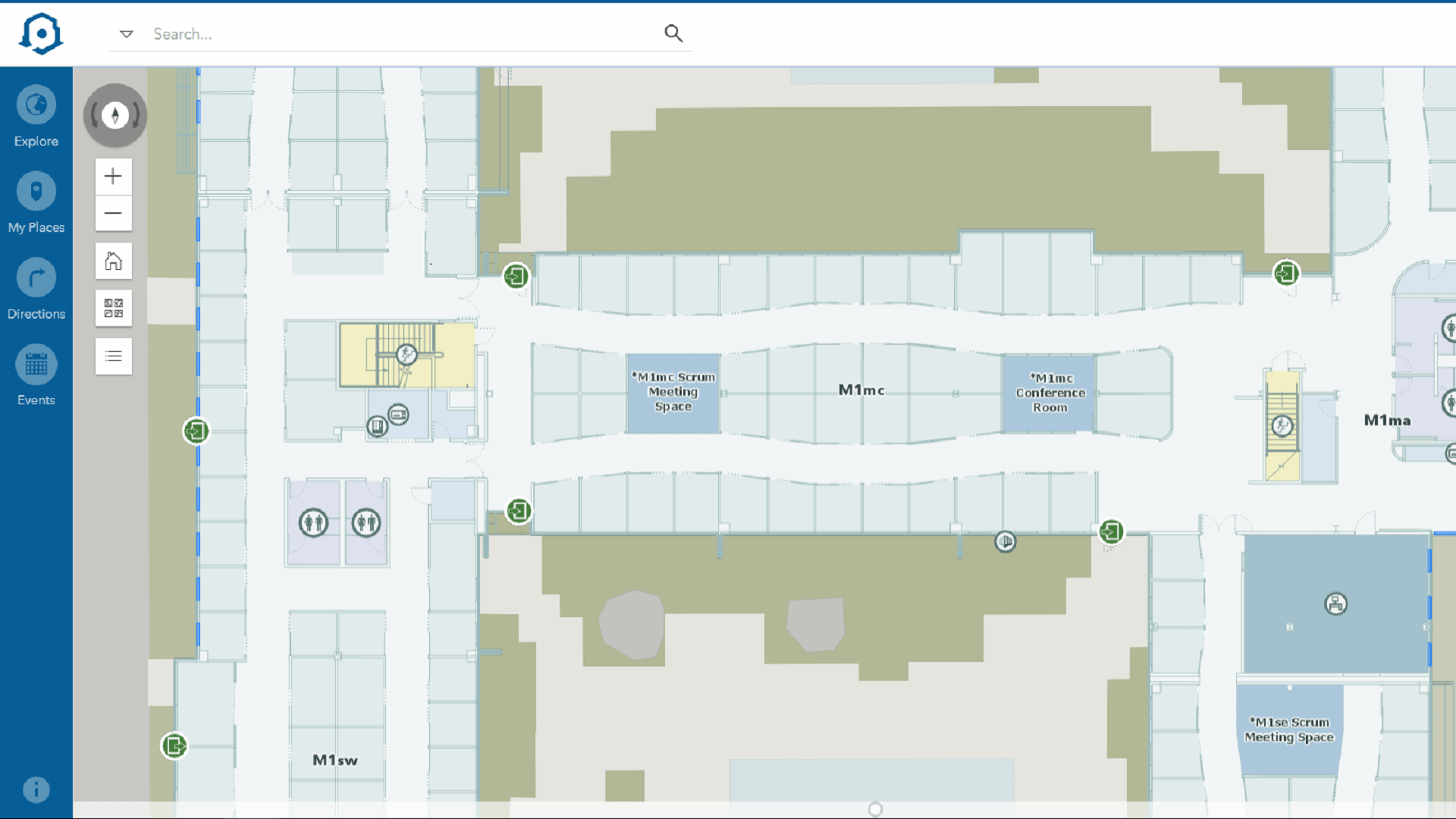Screen dimensions: 1456x819
Task: Click the ArcGIS Indoors app logo
Action: [x=41, y=33]
